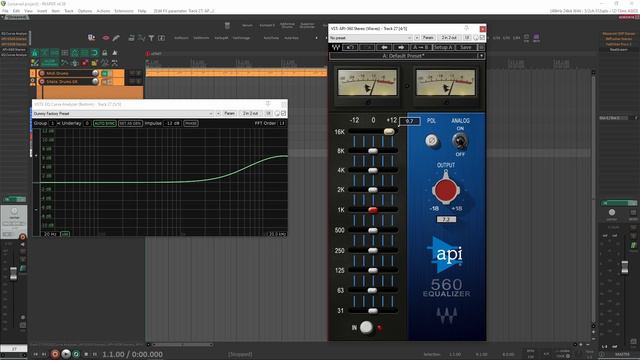Go to start of project in transport
This screenshot has width=640, height=360.
[36, 354]
